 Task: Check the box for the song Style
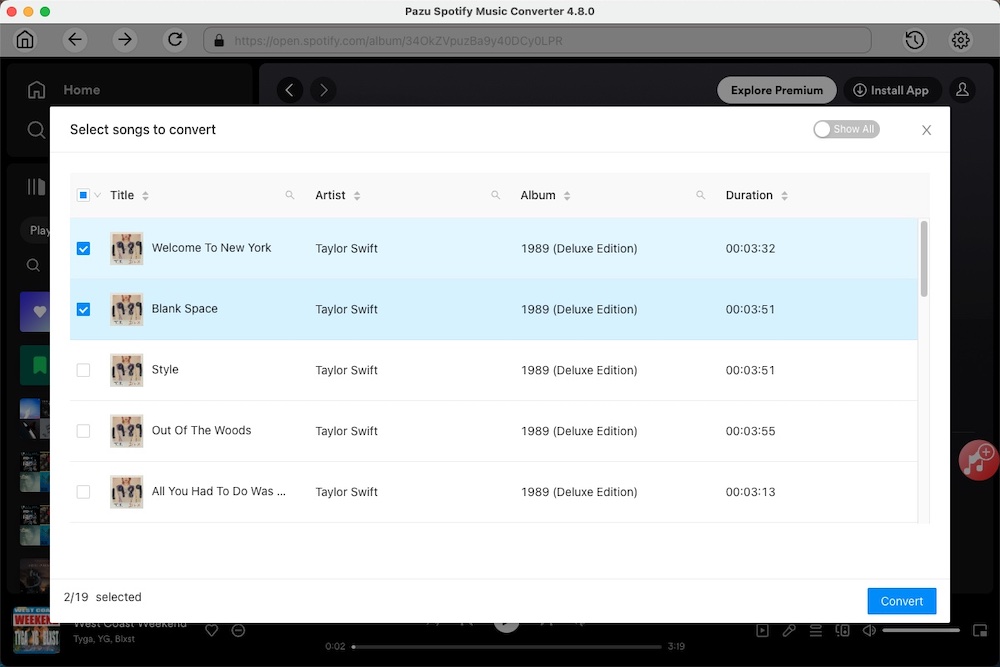83,370
